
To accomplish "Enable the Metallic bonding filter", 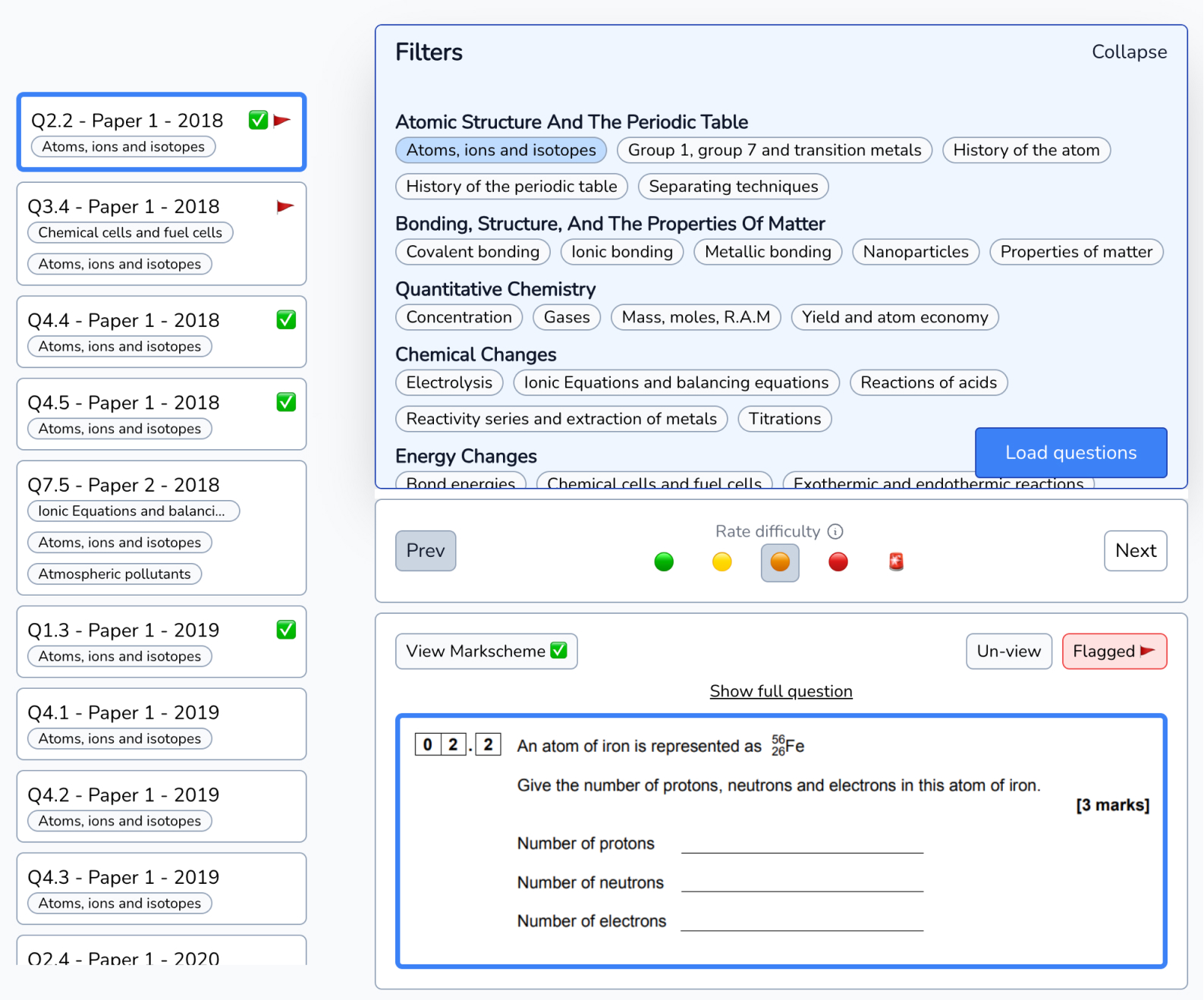I will coord(768,252).
